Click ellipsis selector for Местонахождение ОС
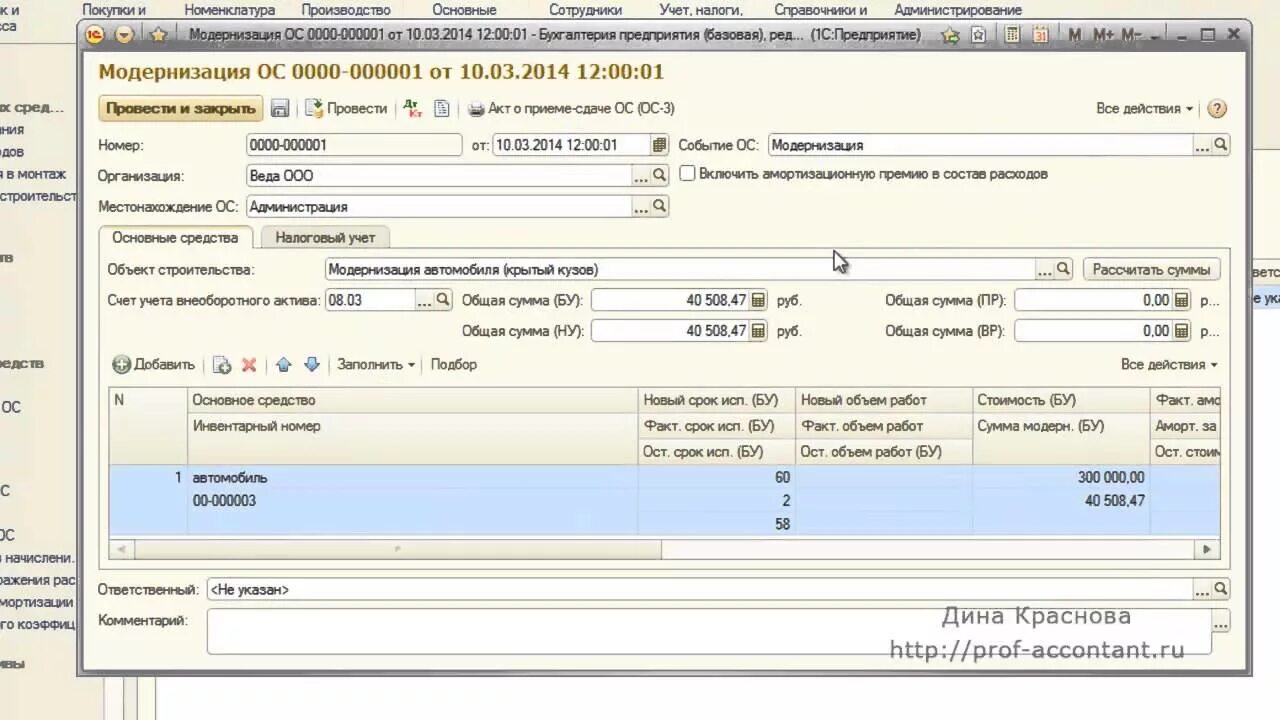Screen dimensions: 1280x720 tap(641, 206)
